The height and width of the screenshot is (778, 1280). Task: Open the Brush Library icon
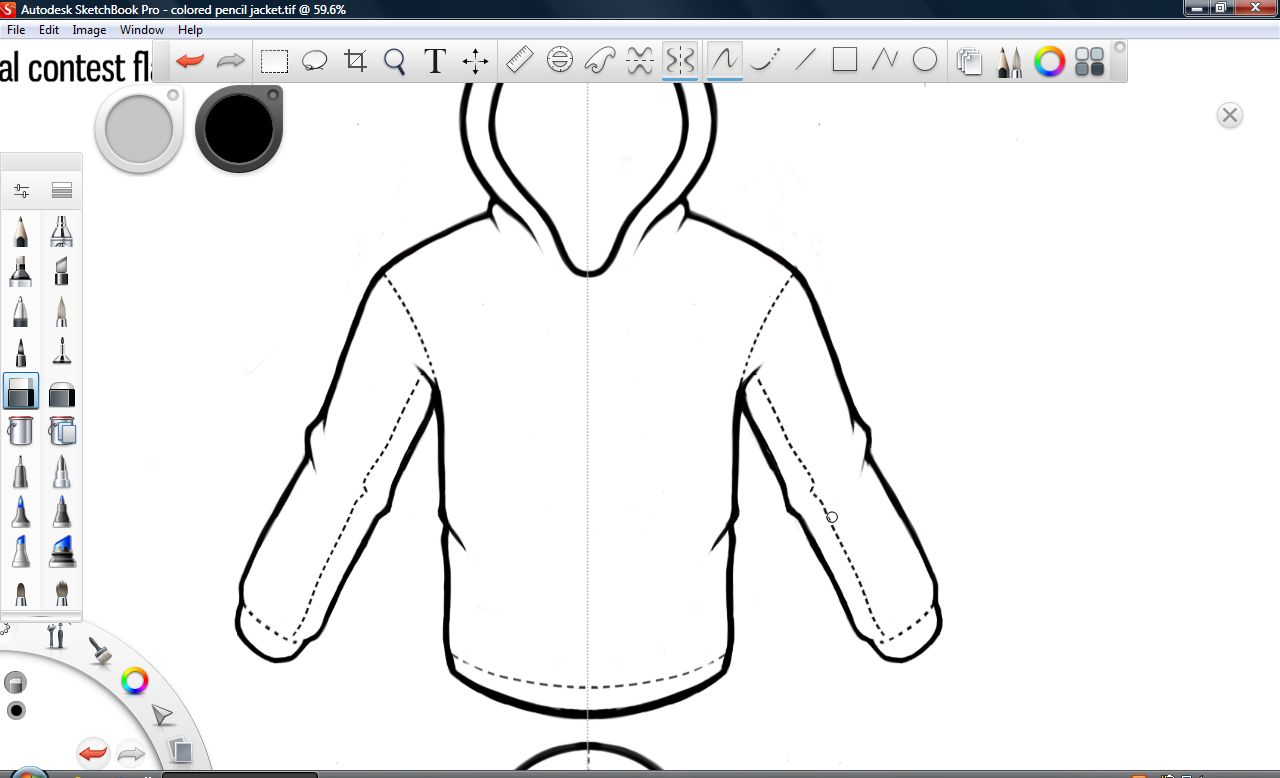click(x=62, y=190)
